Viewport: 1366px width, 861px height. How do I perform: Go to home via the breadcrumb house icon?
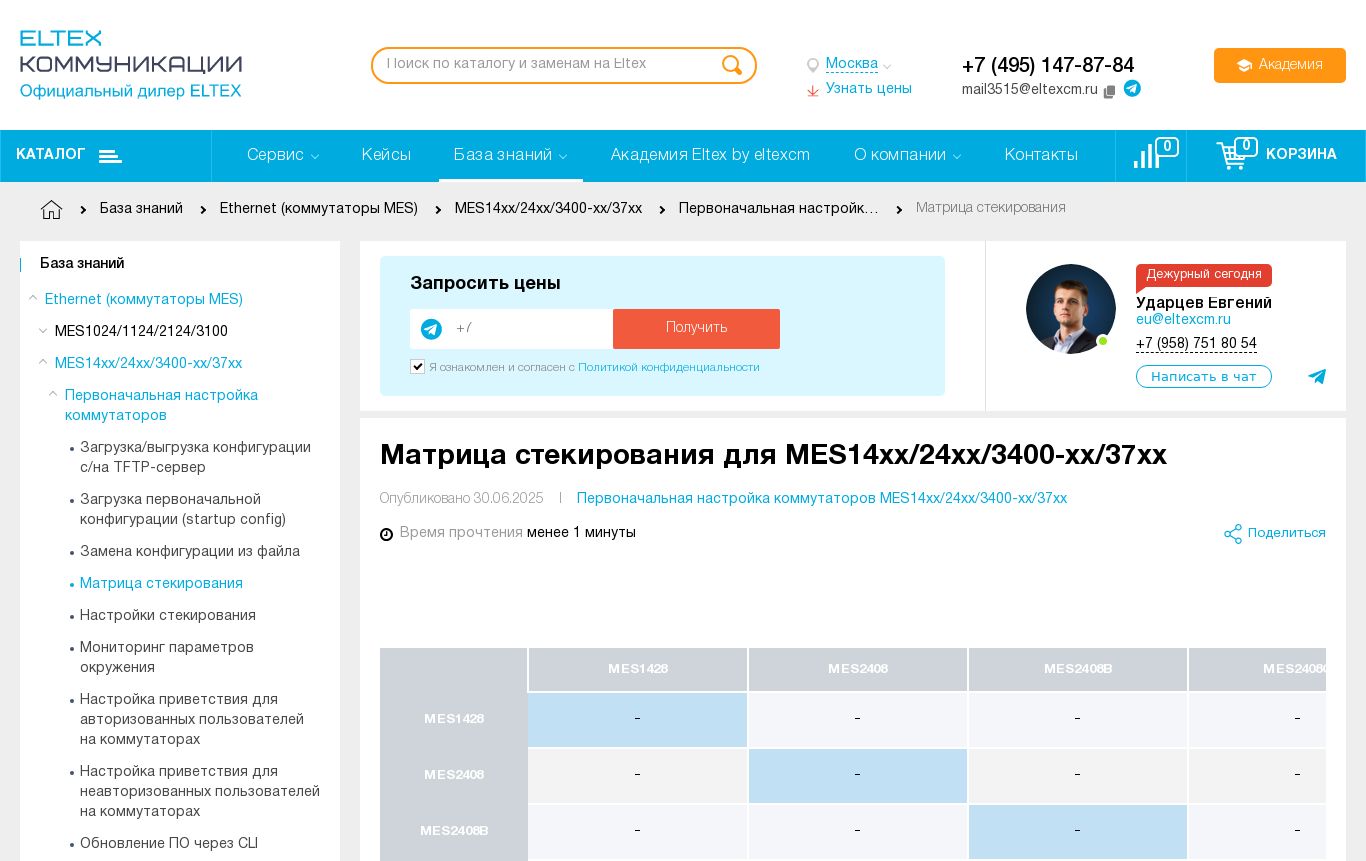(x=52, y=209)
